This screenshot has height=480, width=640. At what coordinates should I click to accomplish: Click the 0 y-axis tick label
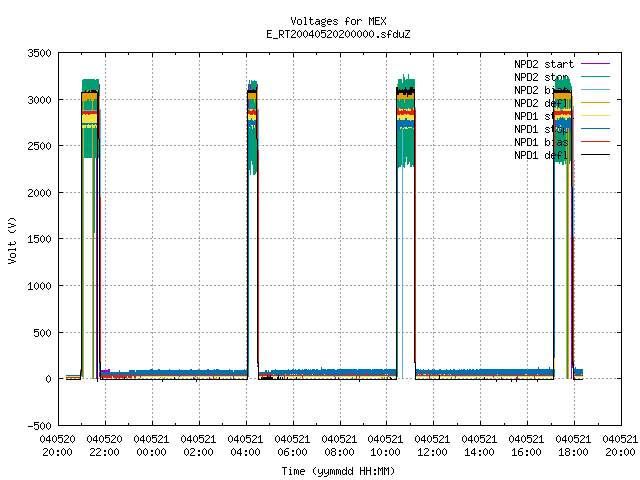pyautogui.click(x=49, y=379)
